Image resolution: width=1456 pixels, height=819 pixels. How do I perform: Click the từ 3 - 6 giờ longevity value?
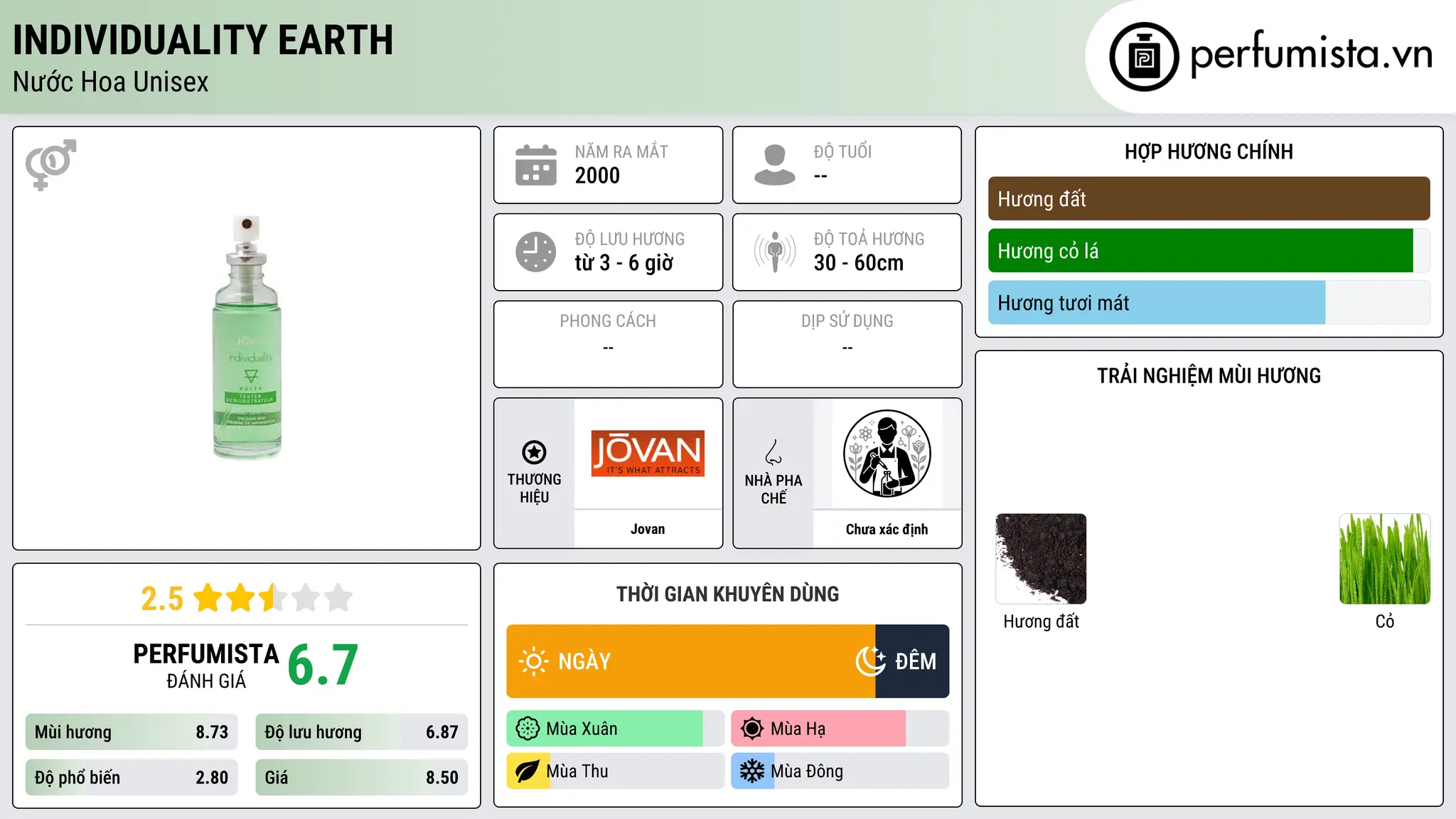(x=624, y=263)
